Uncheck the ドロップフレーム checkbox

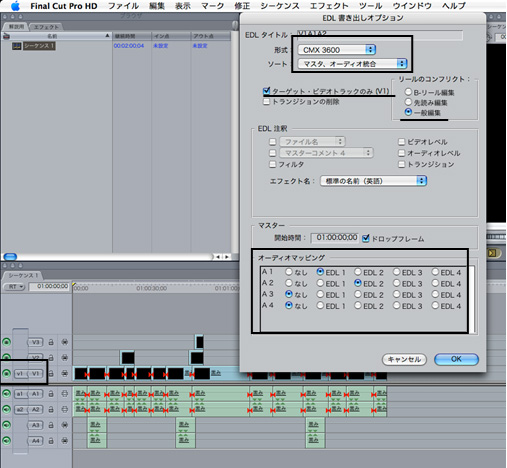click(366, 238)
